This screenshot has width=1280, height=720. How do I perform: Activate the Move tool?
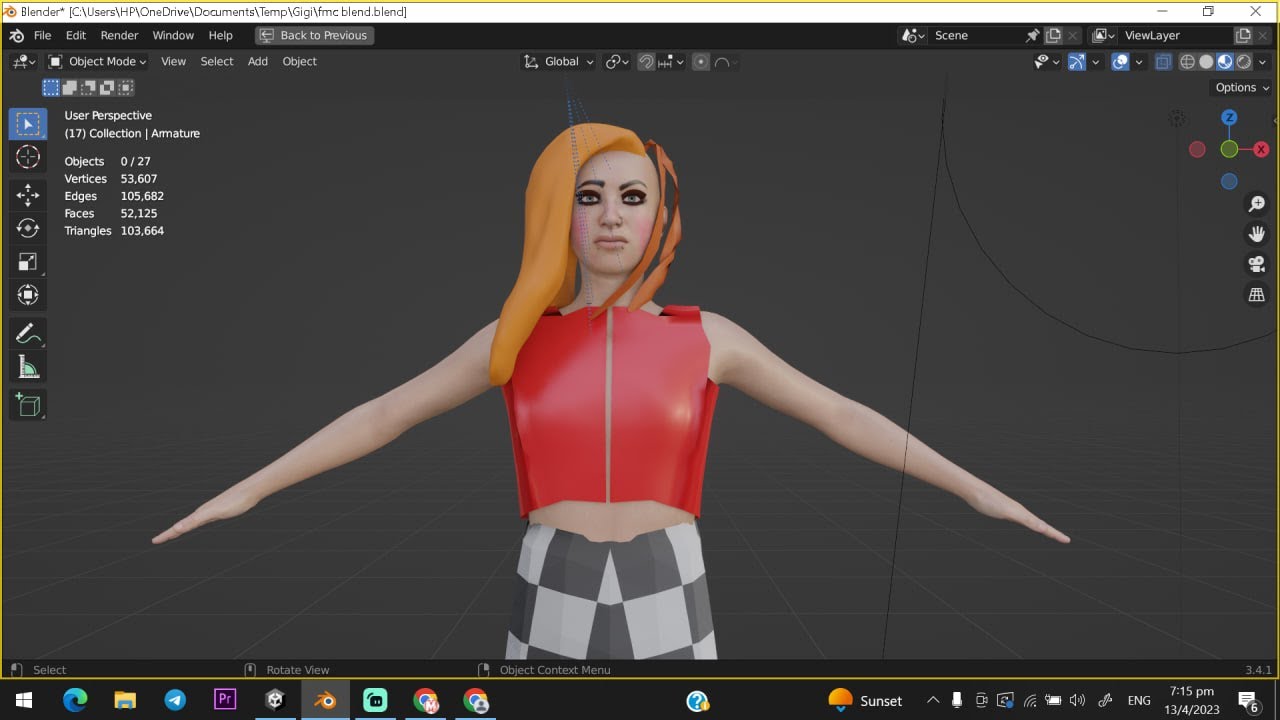pyautogui.click(x=28, y=195)
